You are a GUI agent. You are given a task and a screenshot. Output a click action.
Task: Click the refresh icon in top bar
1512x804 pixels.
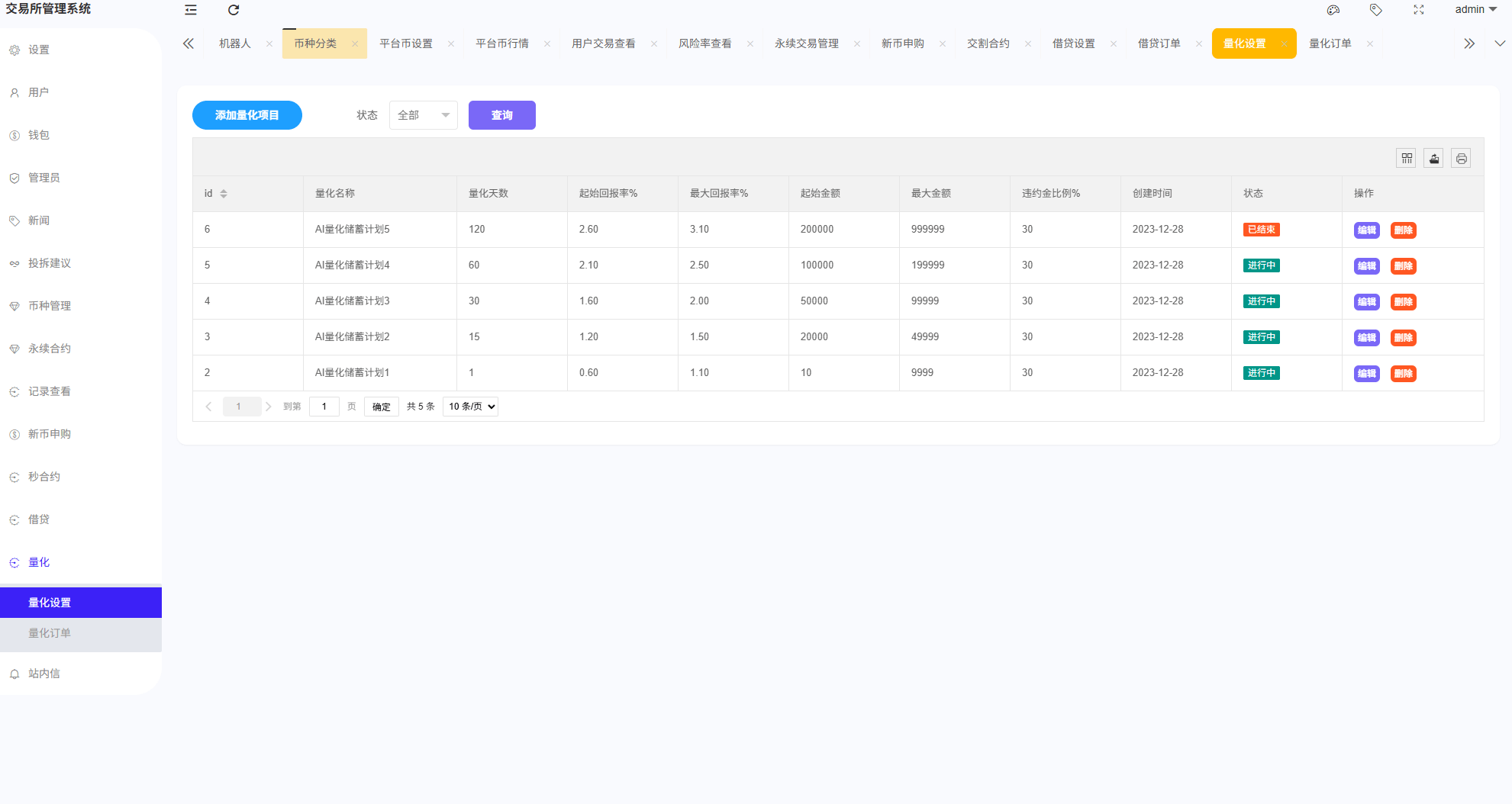pos(234,10)
